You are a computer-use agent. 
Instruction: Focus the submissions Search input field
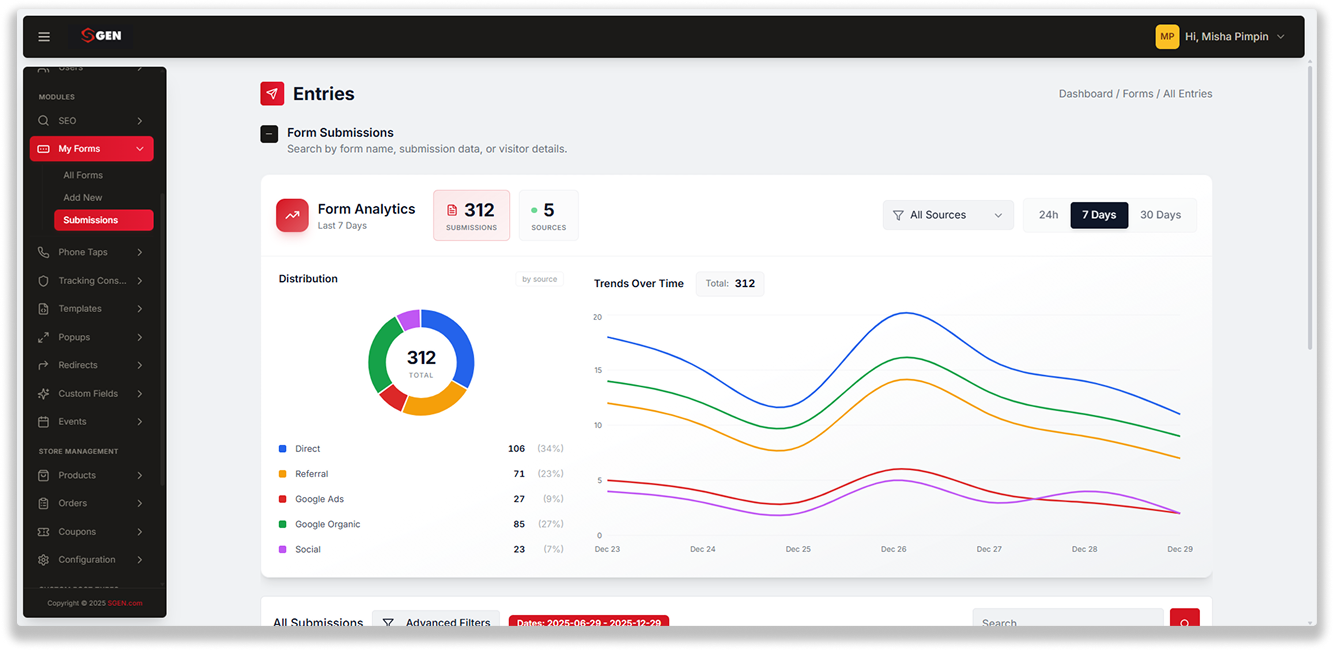[x=1068, y=620]
